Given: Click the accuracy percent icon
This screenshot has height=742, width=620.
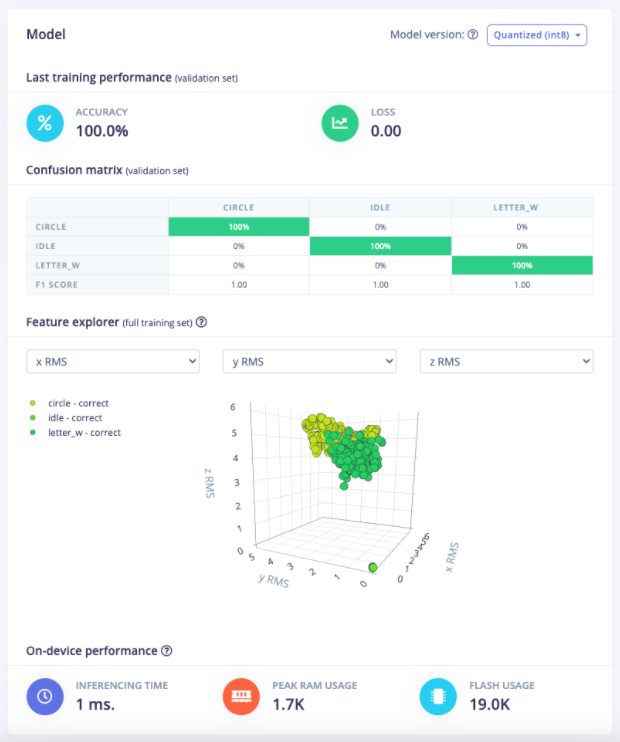Looking at the screenshot, I should point(44,123).
